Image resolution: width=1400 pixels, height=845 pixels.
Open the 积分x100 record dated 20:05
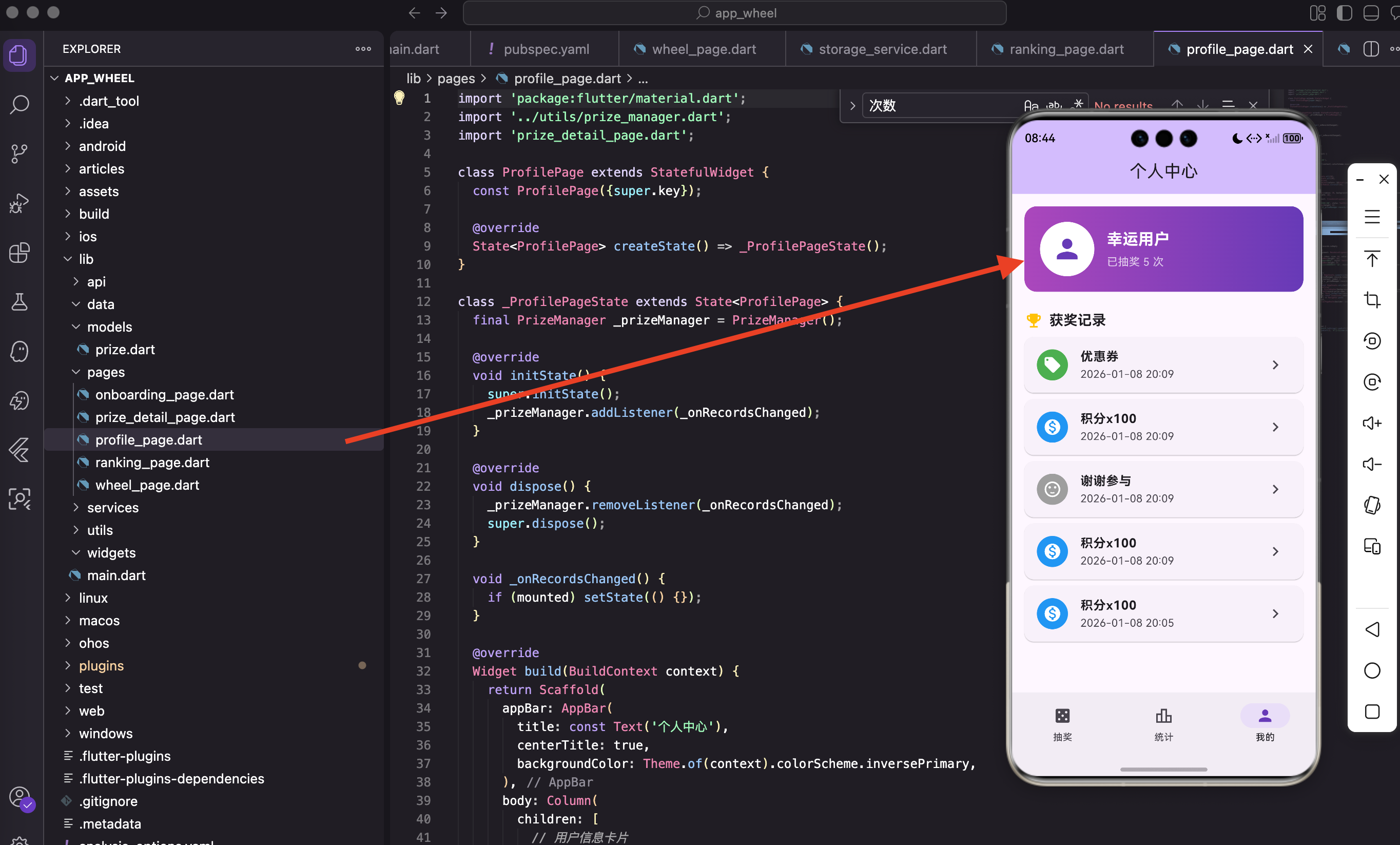pos(1163,613)
